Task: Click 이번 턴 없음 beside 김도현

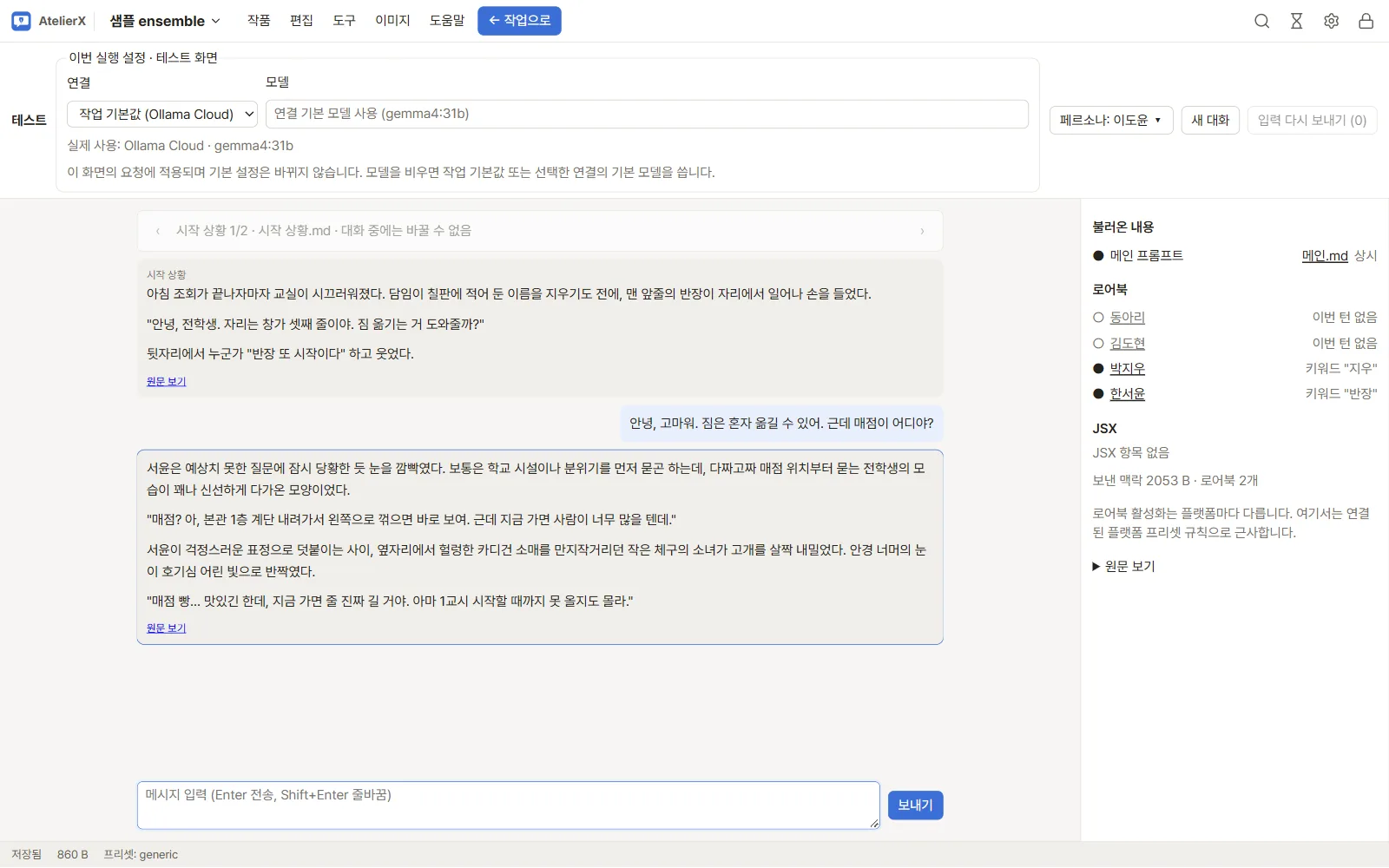Action: pyautogui.click(x=1345, y=344)
